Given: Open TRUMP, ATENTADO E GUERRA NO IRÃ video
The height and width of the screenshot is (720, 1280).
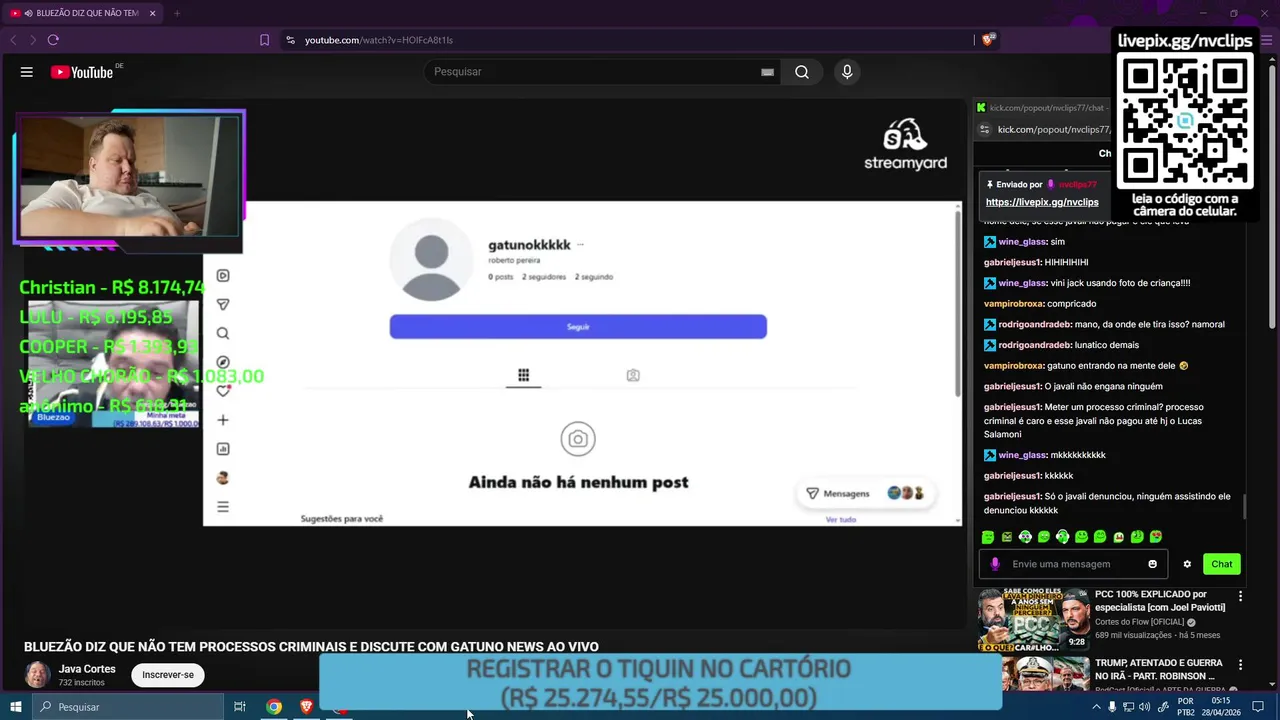Looking at the screenshot, I should pyautogui.click(x=1158, y=670).
